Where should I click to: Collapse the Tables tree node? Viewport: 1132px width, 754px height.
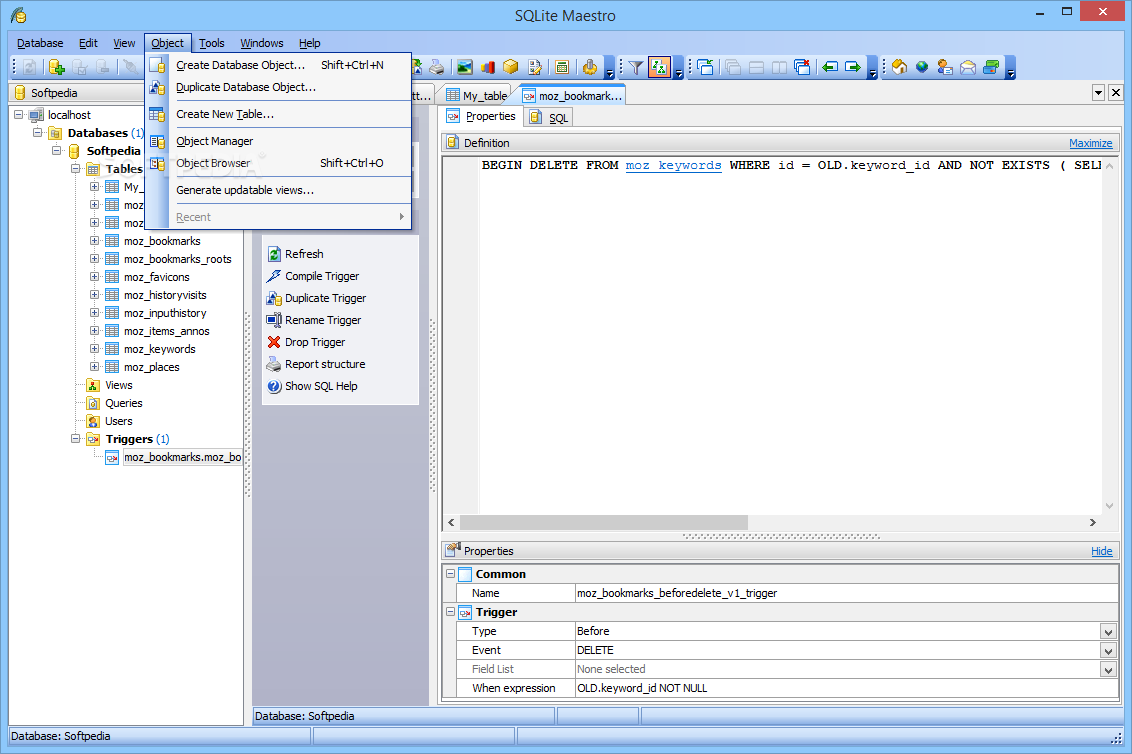click(76, 169)
